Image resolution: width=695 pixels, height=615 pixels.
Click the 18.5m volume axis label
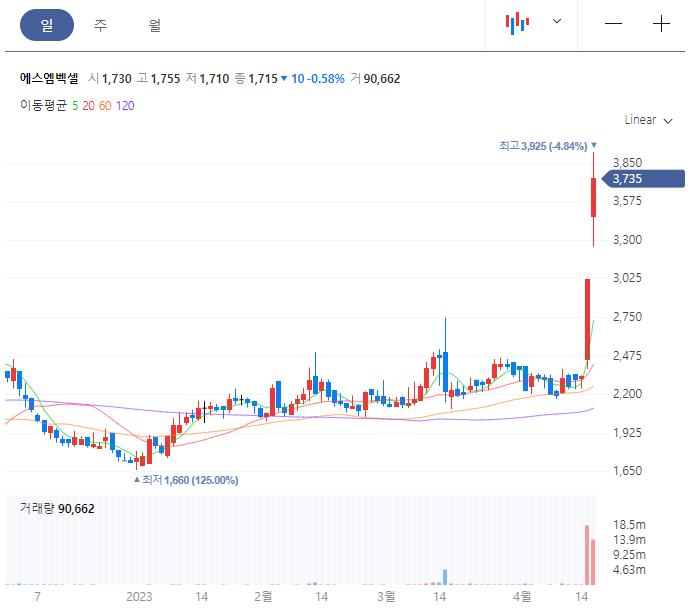(629, 525)
